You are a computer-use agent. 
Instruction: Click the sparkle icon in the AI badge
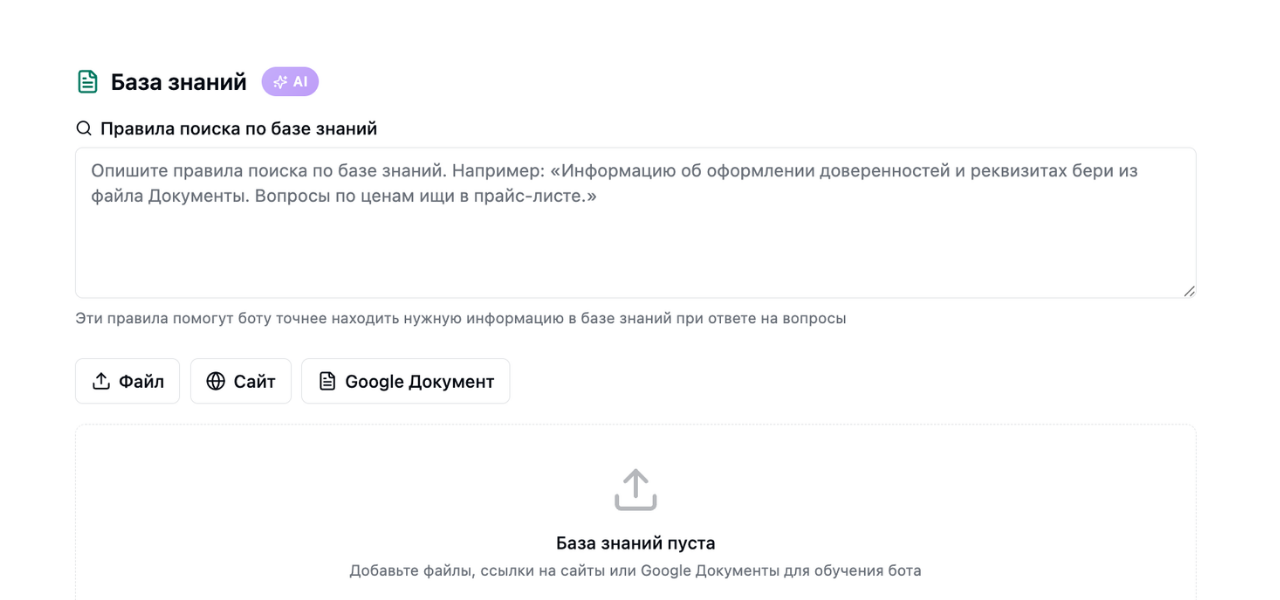pos(280,82)
